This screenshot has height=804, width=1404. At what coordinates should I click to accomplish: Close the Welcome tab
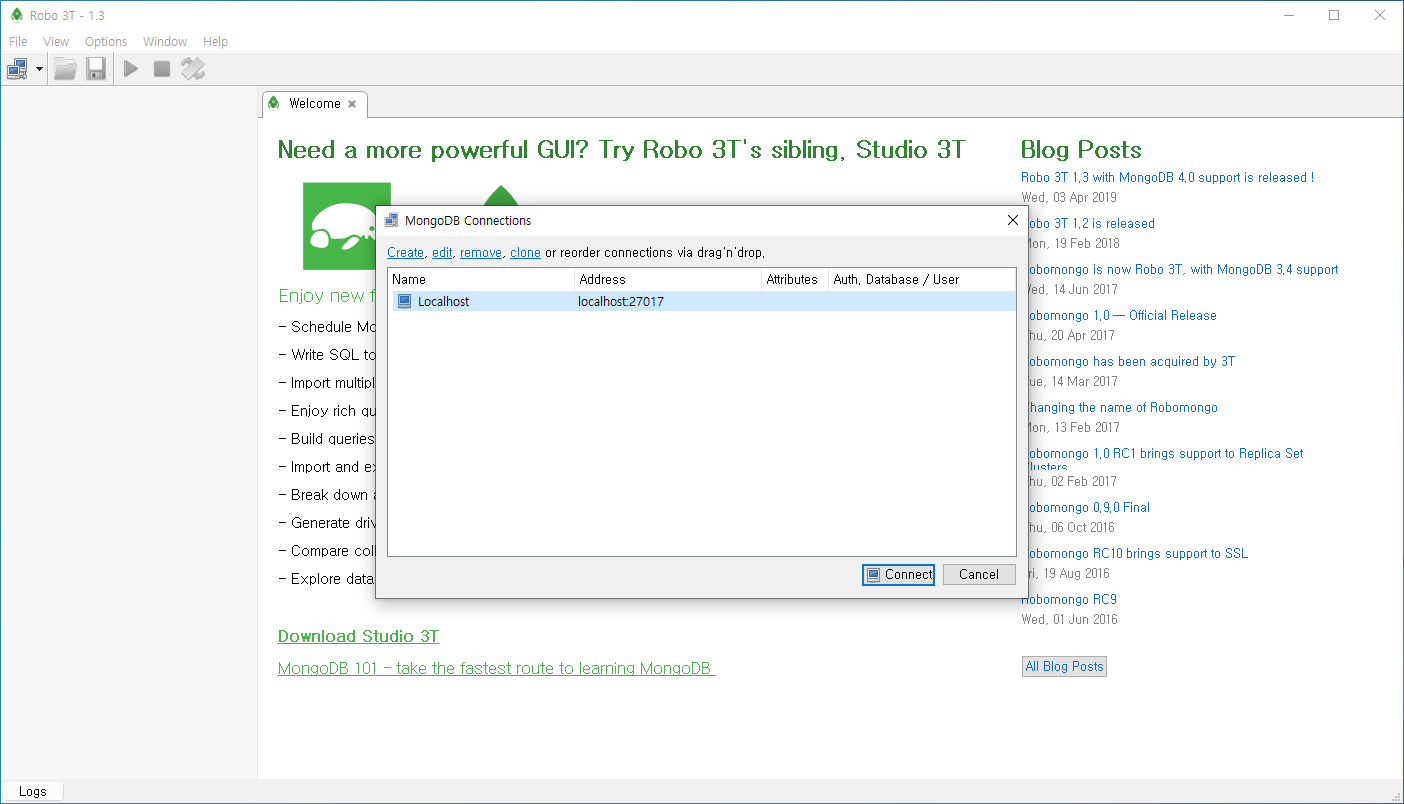tap(352, 104)
